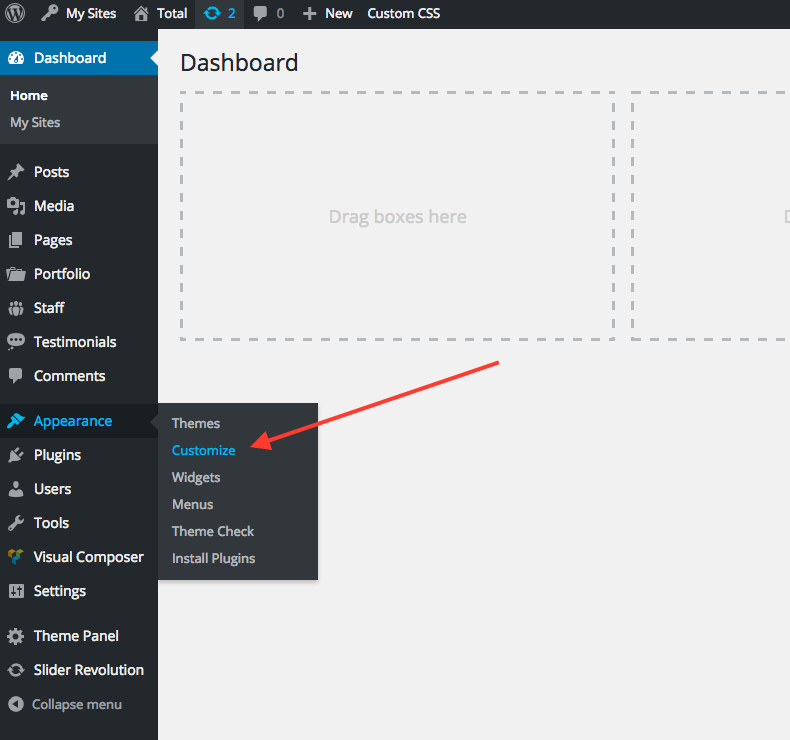Click the Settings sliders icon

click(16, 591)
